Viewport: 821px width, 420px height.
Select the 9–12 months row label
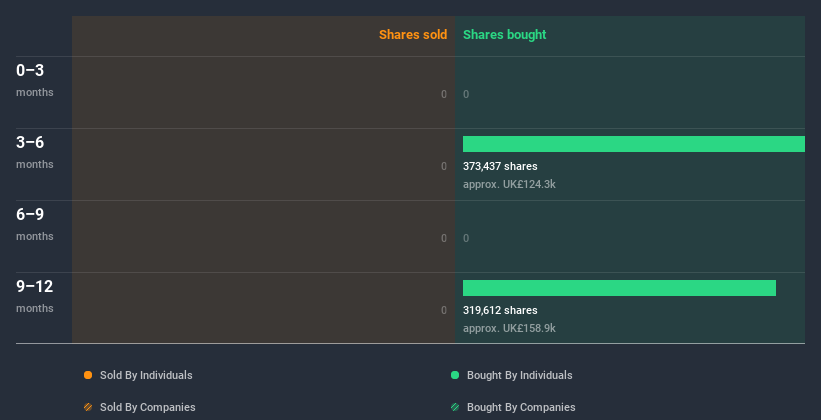tap(35, 296)
